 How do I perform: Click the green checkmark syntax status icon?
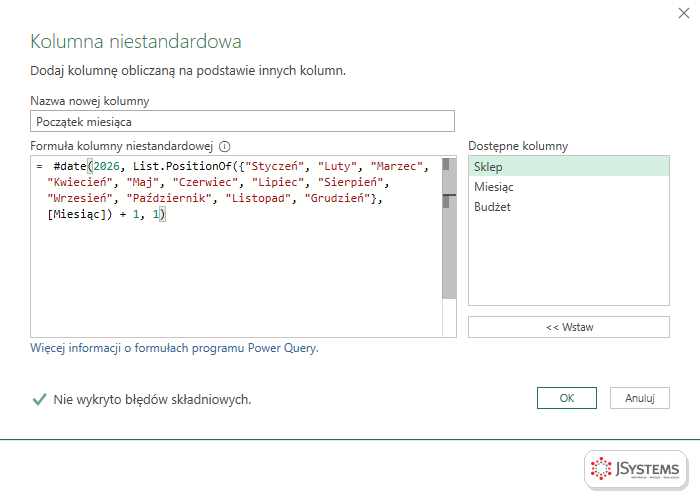pyautogui.click(x=39, y=399)
